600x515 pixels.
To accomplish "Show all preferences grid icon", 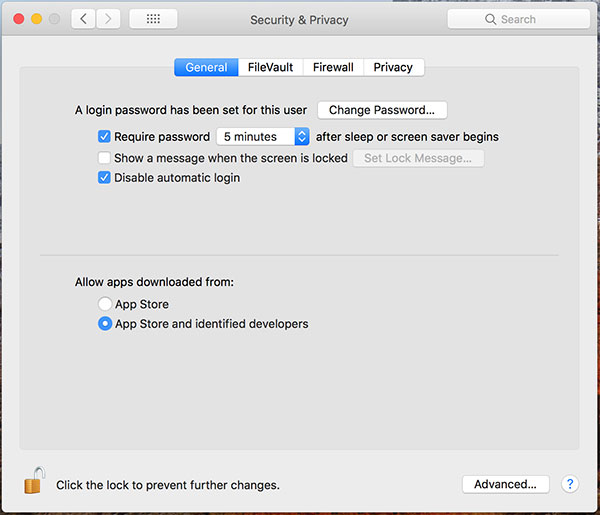I will pos(153,19).
